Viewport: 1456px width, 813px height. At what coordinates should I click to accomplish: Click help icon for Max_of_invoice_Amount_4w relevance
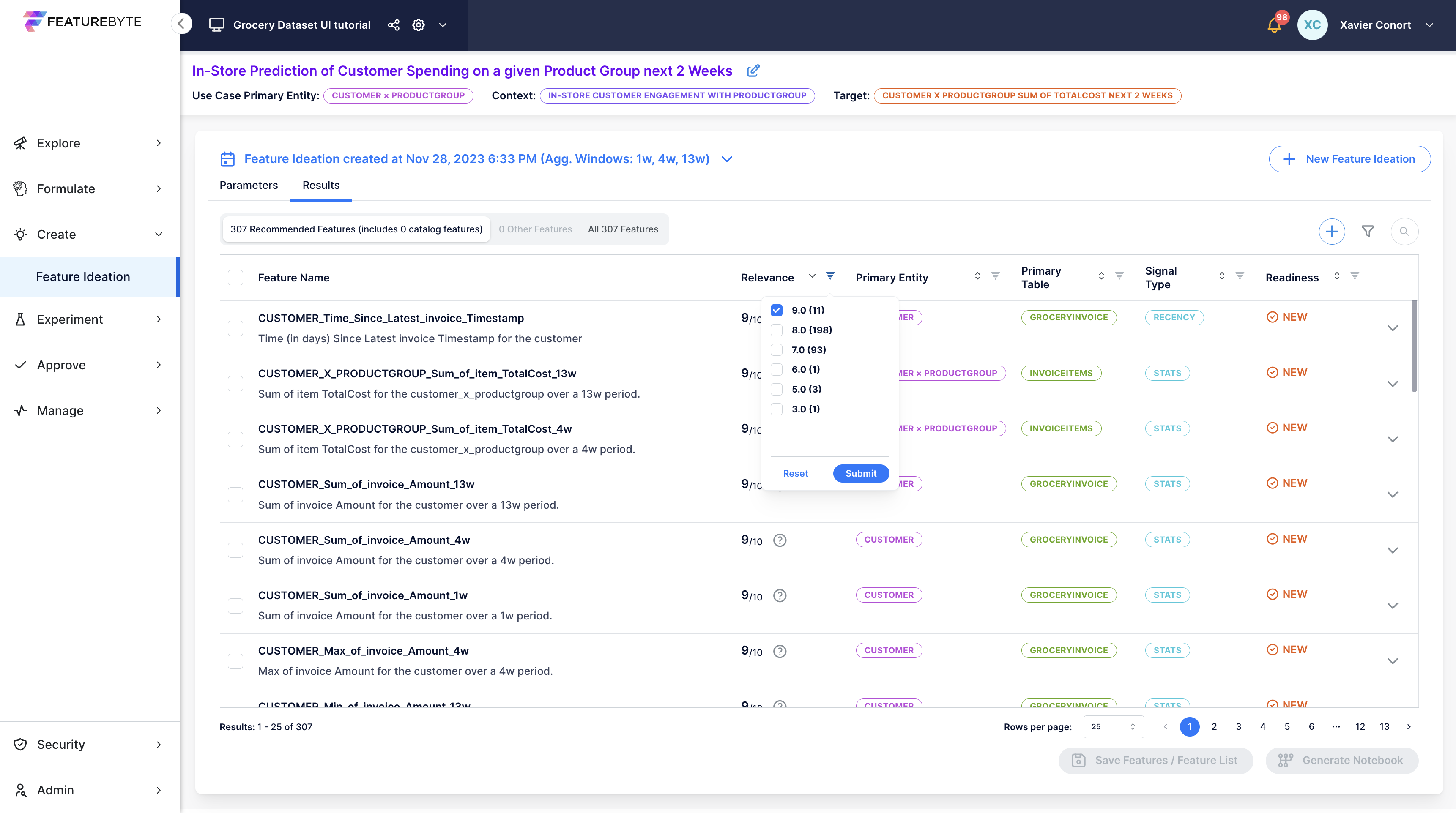[x=780, y=651]
